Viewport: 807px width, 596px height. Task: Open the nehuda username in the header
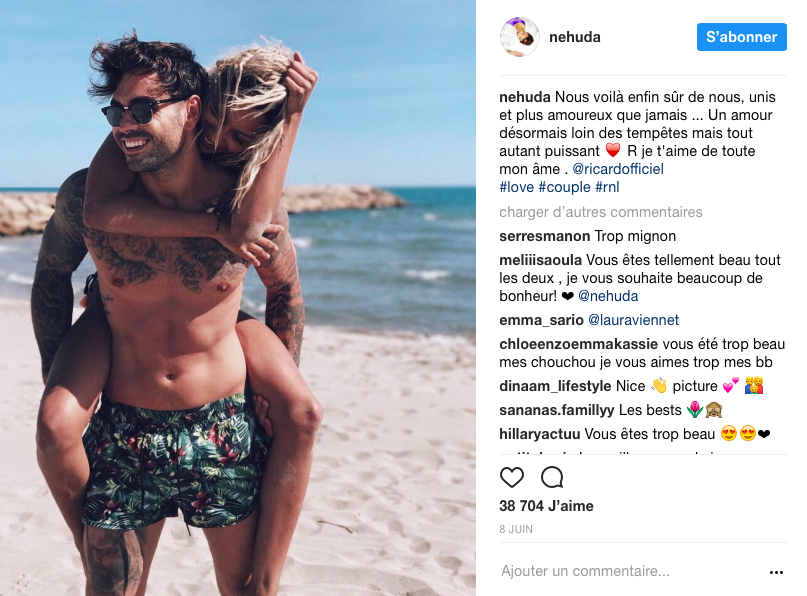[x=574, y=37]
